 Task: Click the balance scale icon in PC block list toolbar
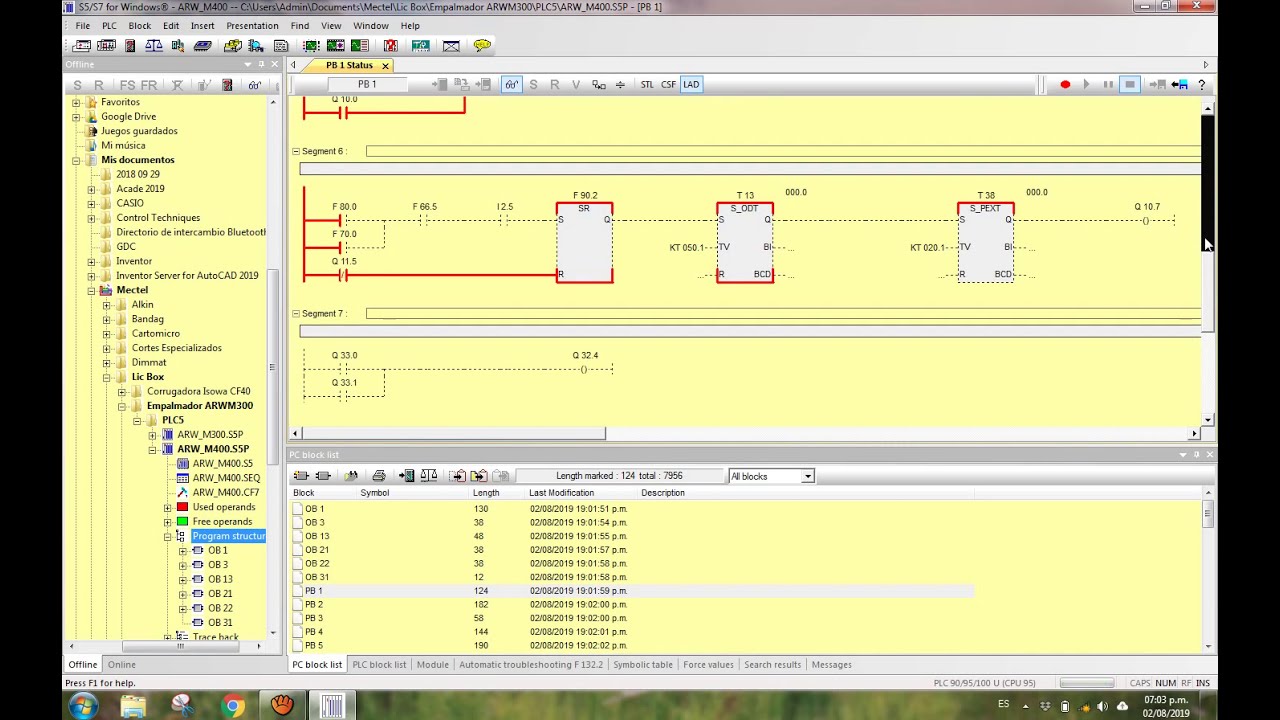point(428,475)
